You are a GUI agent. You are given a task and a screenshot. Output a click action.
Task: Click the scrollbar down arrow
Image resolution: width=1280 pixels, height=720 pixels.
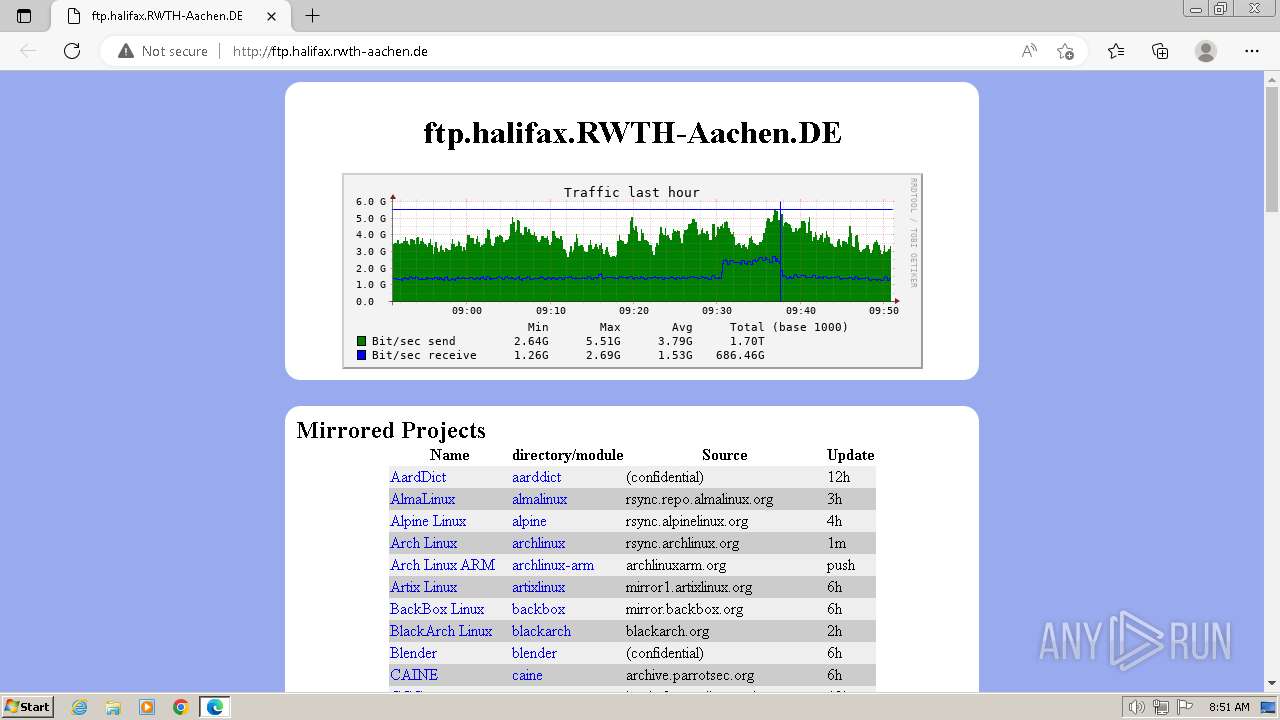click(x=1272, y=683)
